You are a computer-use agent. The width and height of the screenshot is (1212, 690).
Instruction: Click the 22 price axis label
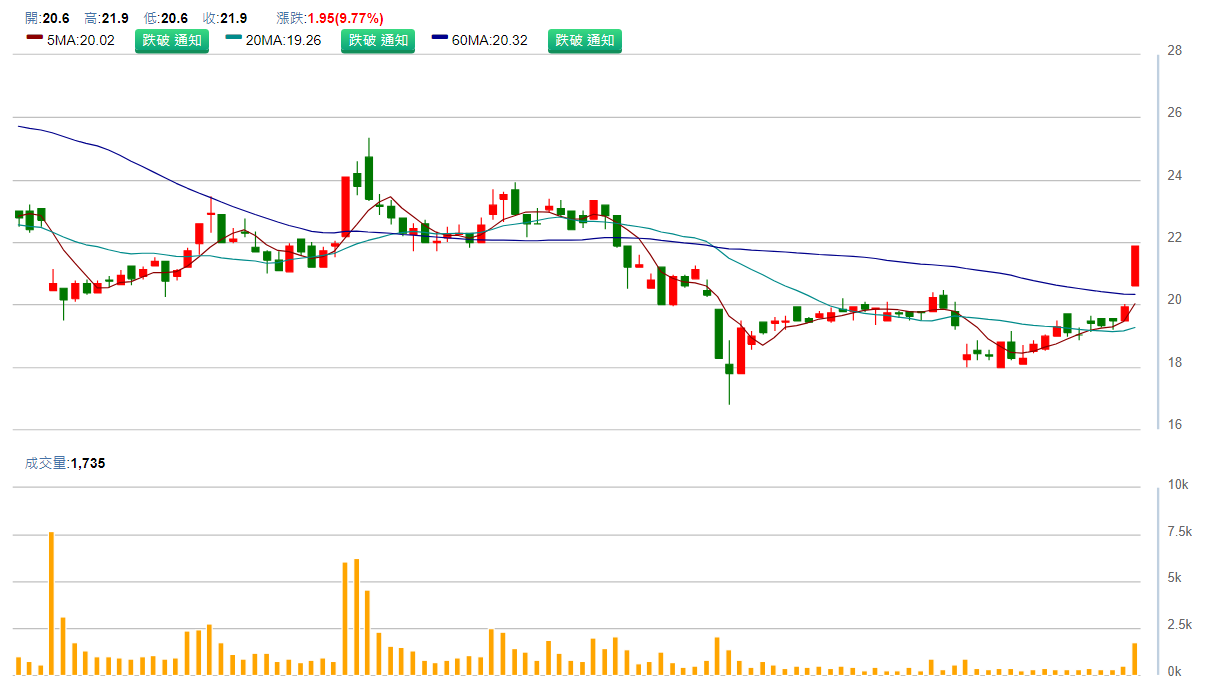point(1175,238)
